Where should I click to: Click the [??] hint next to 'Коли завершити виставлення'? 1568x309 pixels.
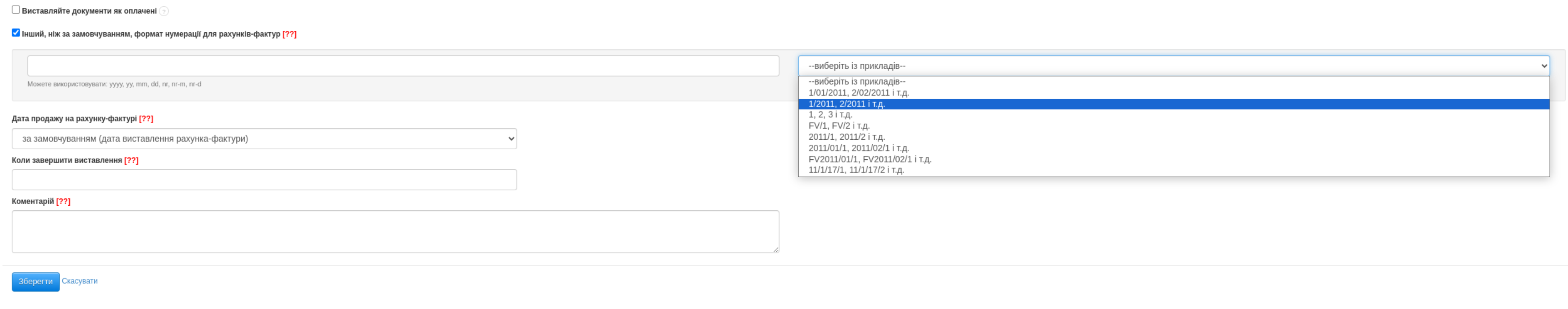132,161
